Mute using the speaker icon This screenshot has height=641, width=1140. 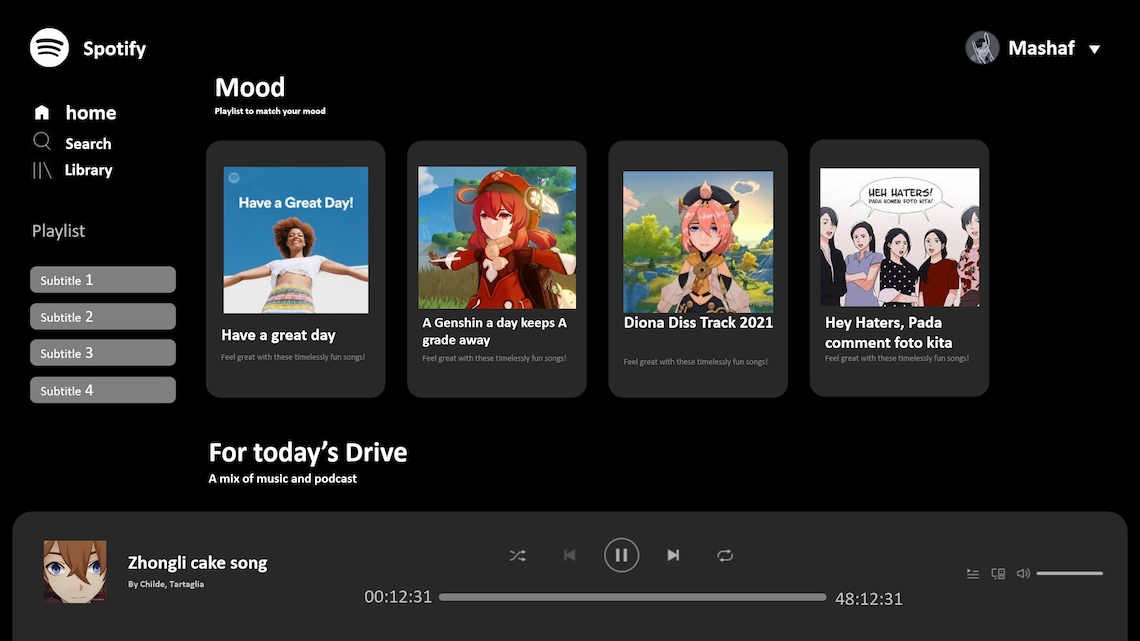(1023, 573)
